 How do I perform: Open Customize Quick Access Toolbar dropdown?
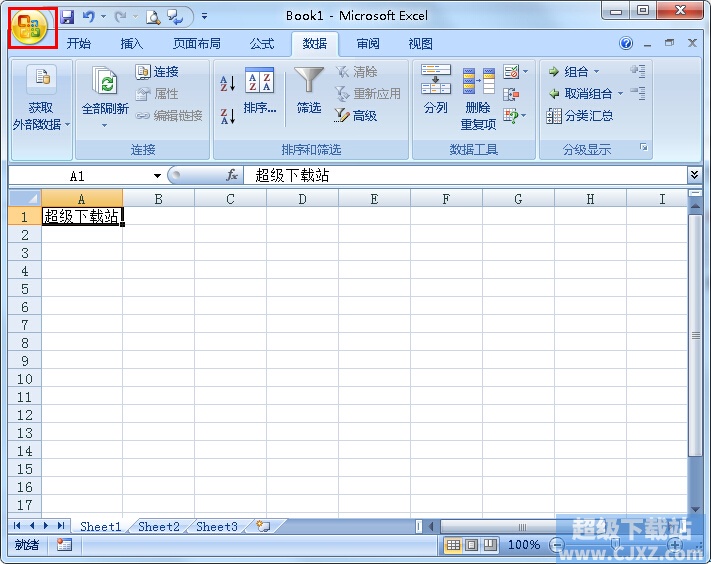coord(205,16)
